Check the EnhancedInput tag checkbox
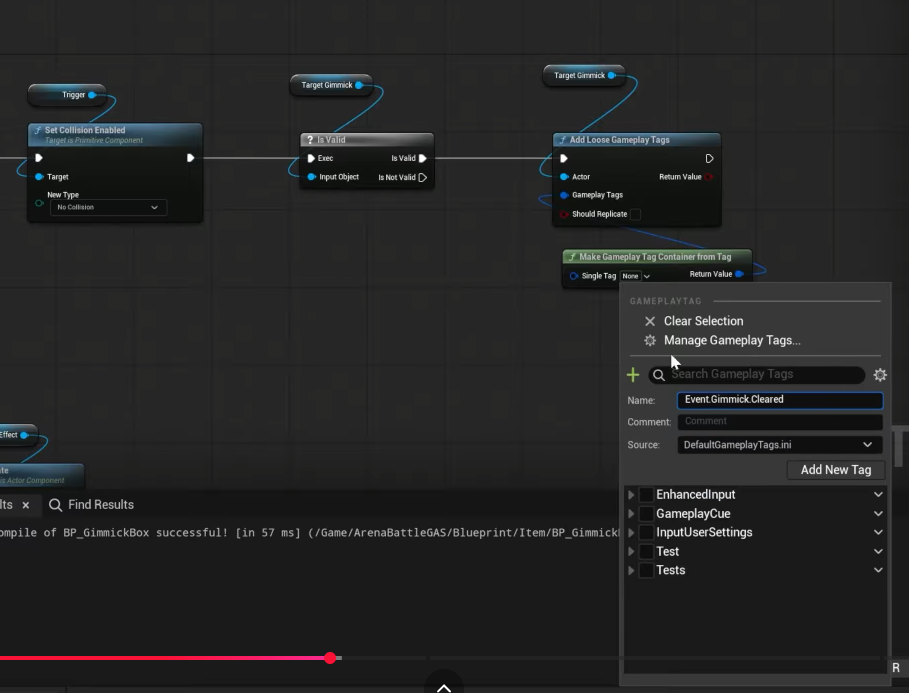The height and width of the screenshot is (693, 909). coord(646,495)
